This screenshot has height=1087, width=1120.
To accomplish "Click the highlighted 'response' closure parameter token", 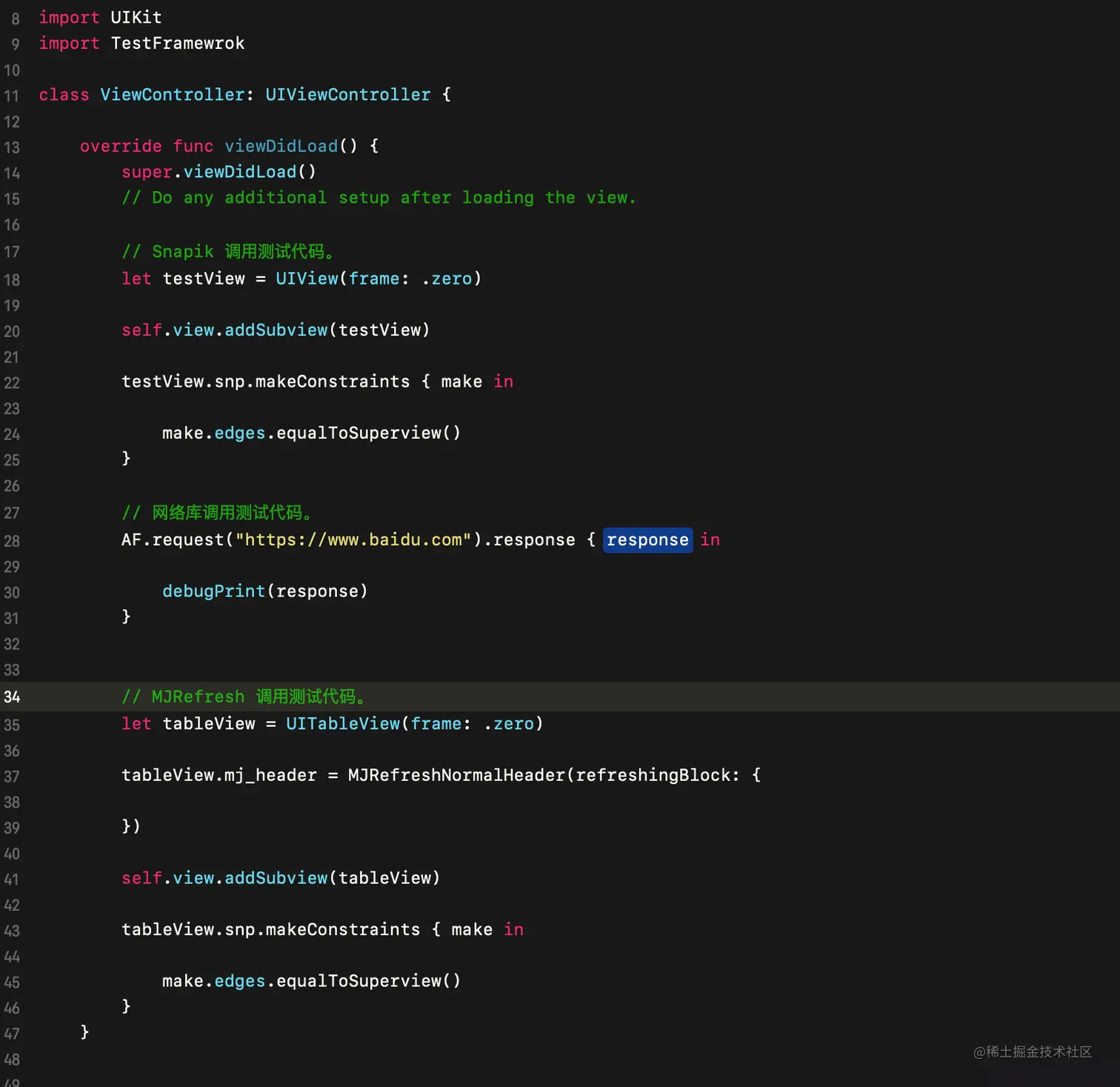I will tap(647, 540).
